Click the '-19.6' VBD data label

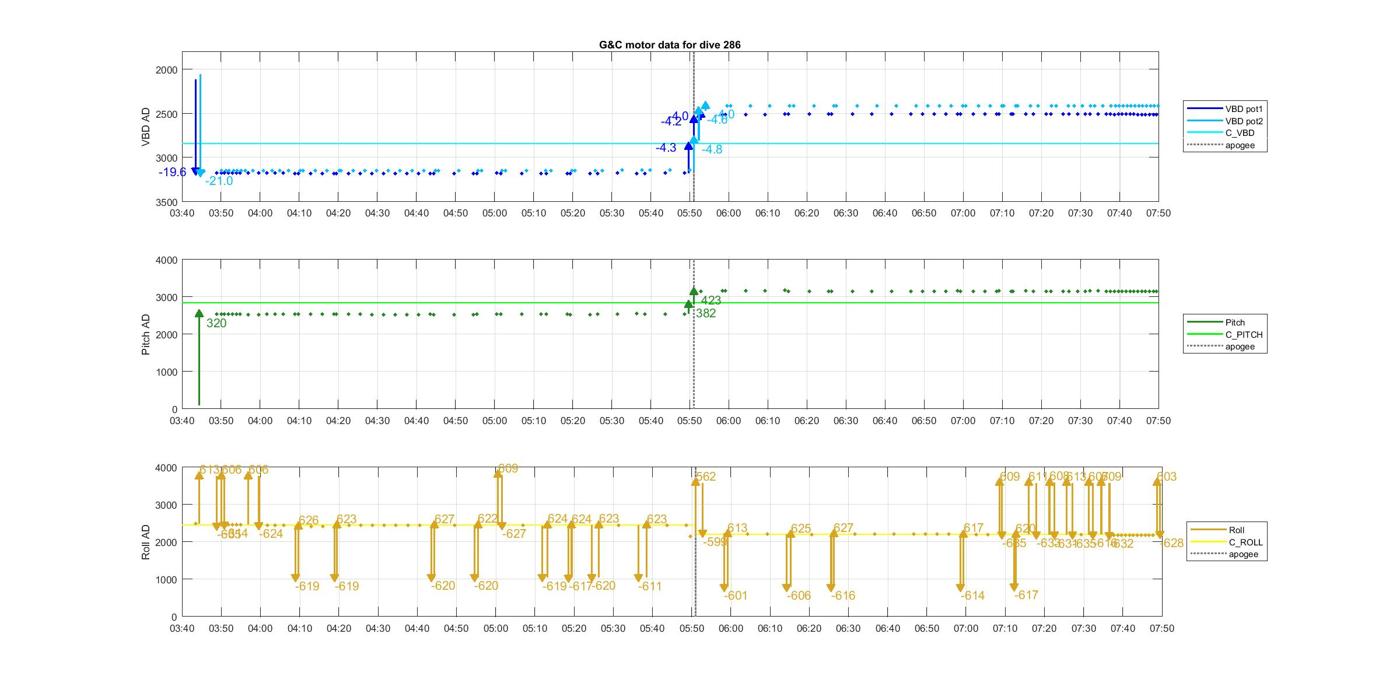[x=172, y=172]
